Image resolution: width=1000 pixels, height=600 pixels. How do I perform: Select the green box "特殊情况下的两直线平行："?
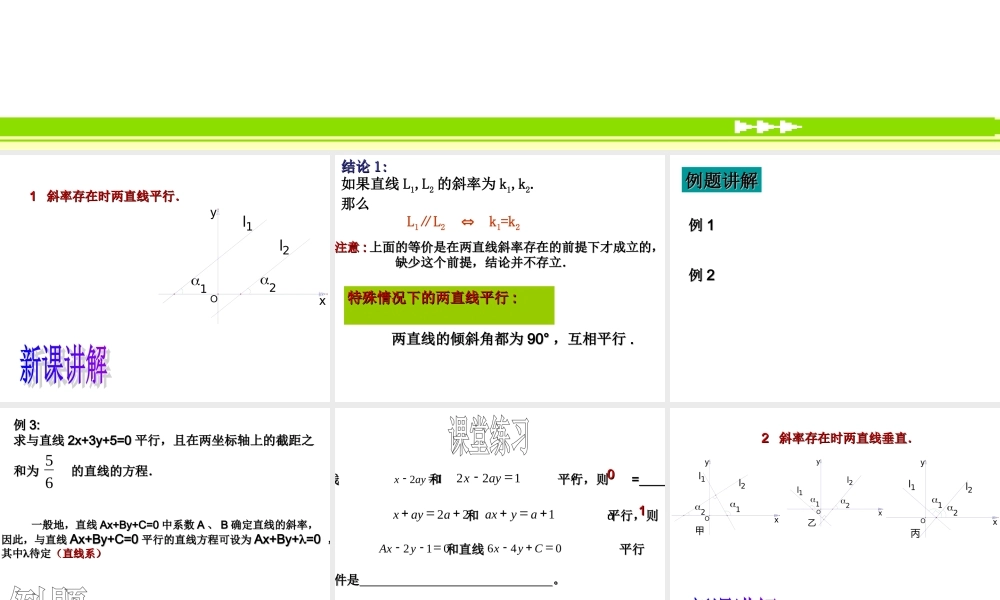click(449, 305)
